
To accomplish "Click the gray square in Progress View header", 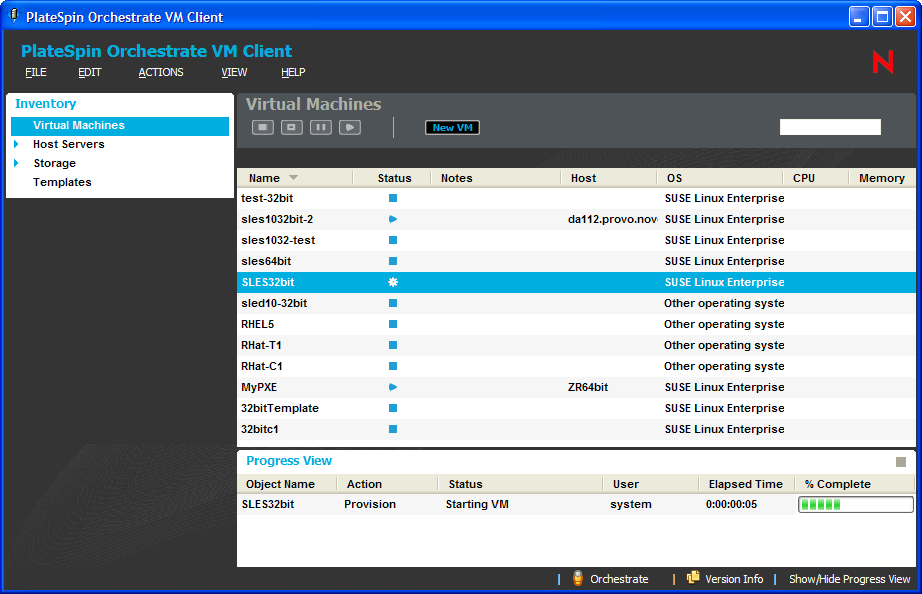I will 901,462.
